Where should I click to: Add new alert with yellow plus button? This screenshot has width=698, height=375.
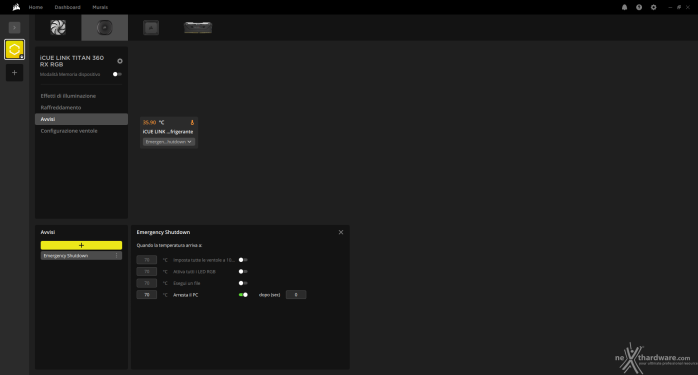81,245
